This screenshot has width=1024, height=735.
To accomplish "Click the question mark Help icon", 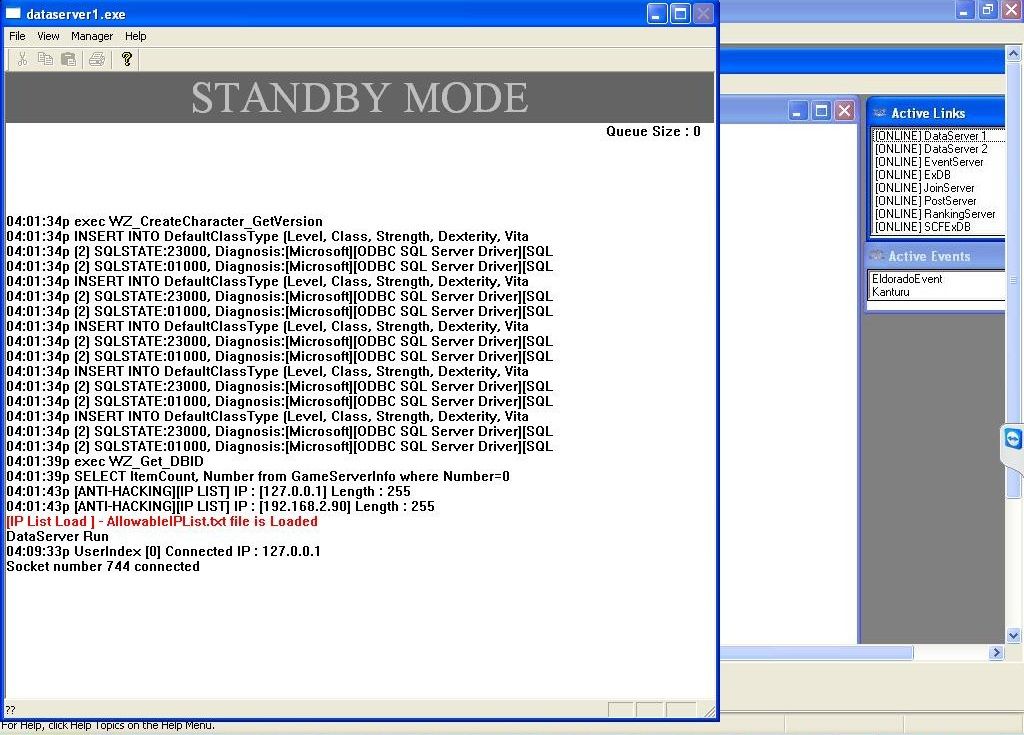I will [127, 60].
